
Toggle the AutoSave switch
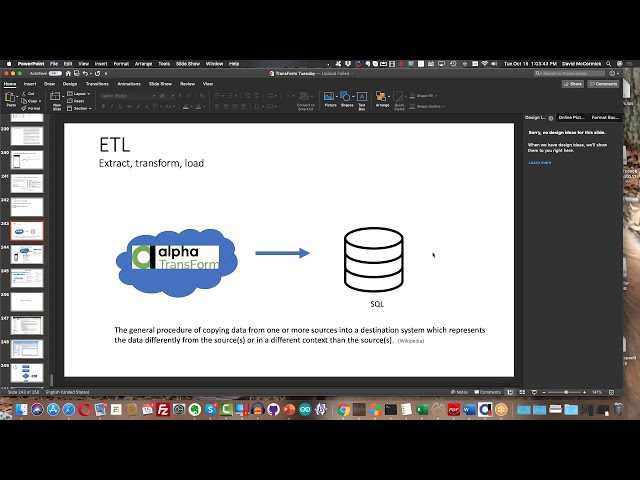[x=55, y=73]
